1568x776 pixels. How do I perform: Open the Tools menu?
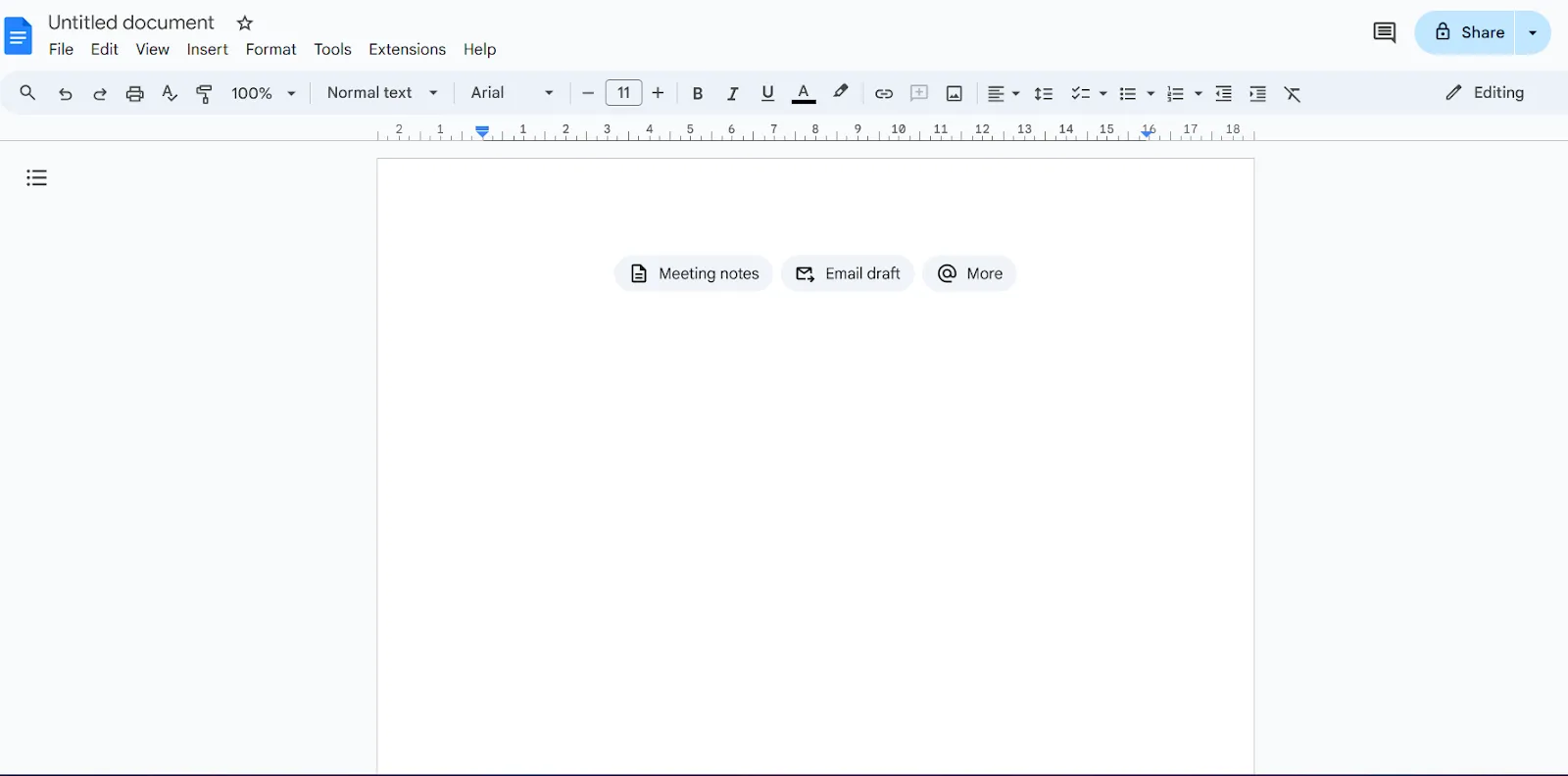pyautogui.click(x=332, y=49)
